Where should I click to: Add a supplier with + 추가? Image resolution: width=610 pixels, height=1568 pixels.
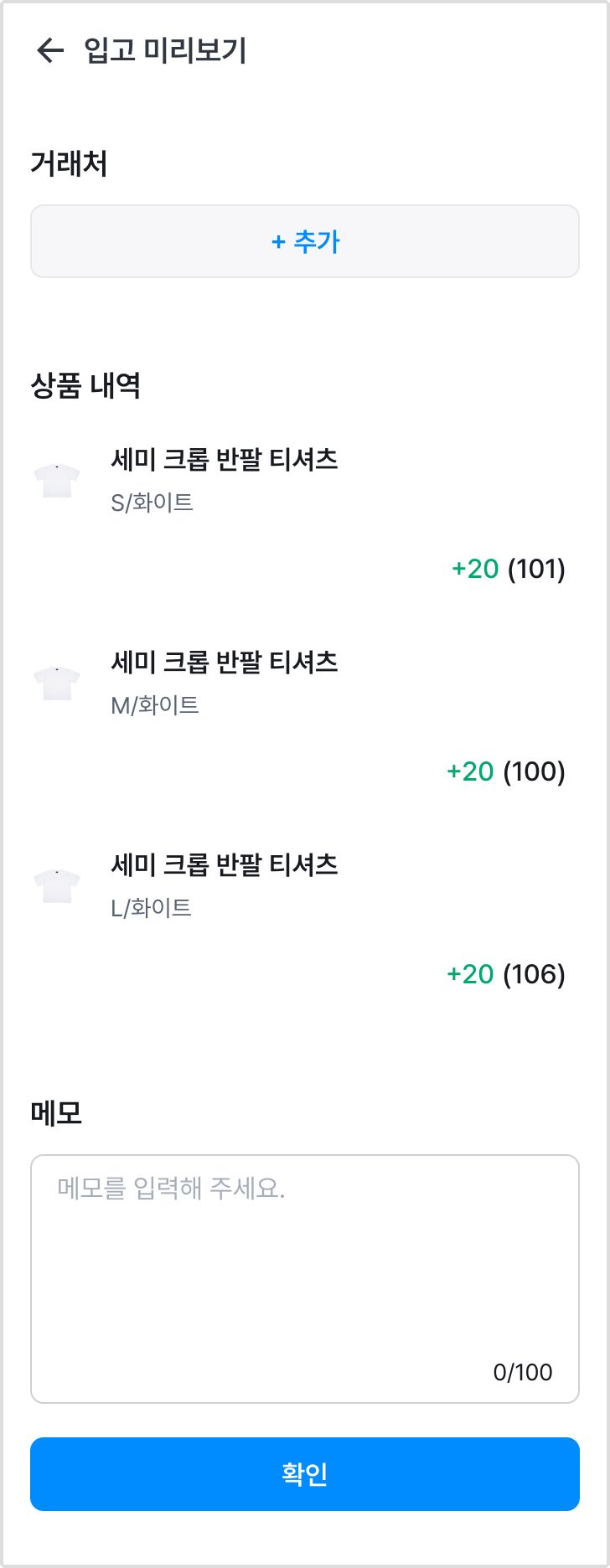[305, 241]
